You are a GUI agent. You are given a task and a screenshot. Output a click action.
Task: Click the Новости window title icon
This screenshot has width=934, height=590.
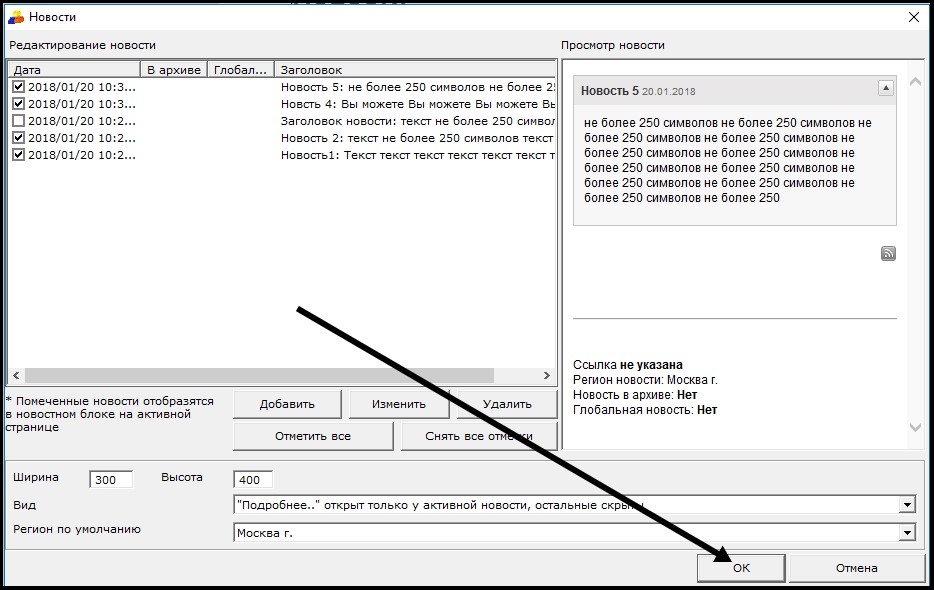[x=16, y=17]
